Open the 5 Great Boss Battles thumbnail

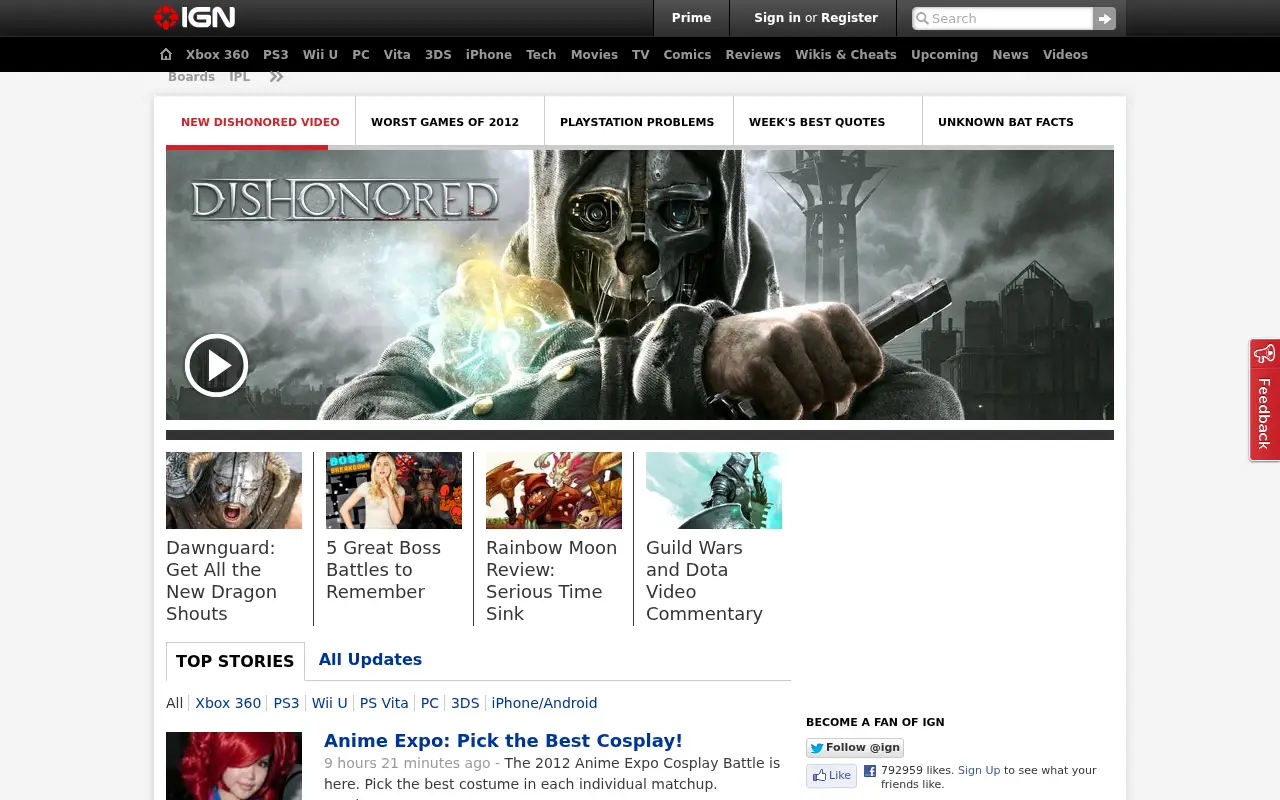pyautogui.click(x=394, y=490)
